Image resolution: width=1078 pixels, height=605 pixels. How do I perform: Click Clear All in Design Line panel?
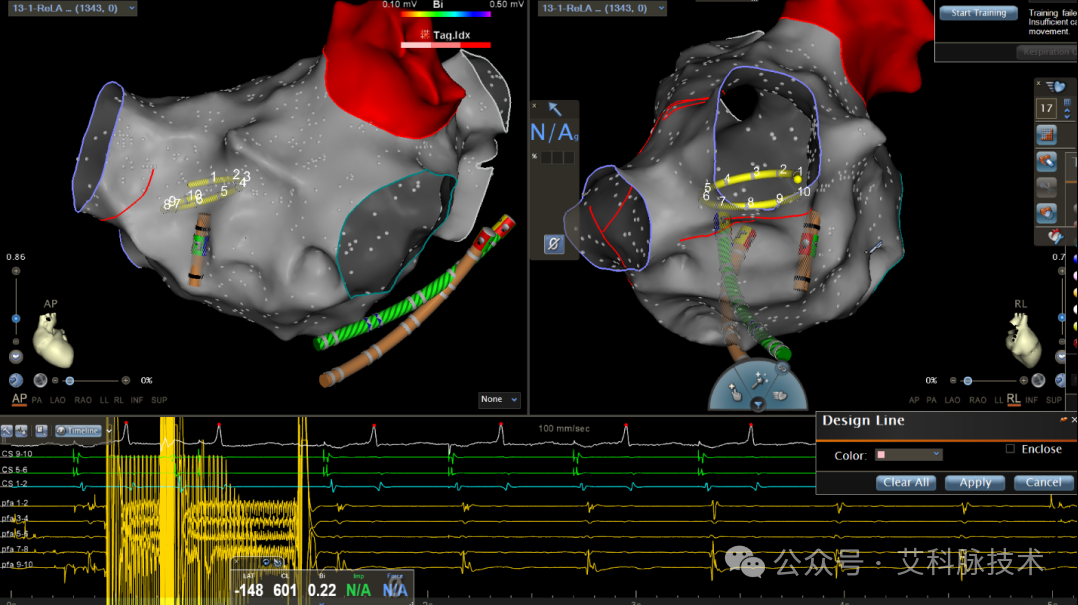905,483
